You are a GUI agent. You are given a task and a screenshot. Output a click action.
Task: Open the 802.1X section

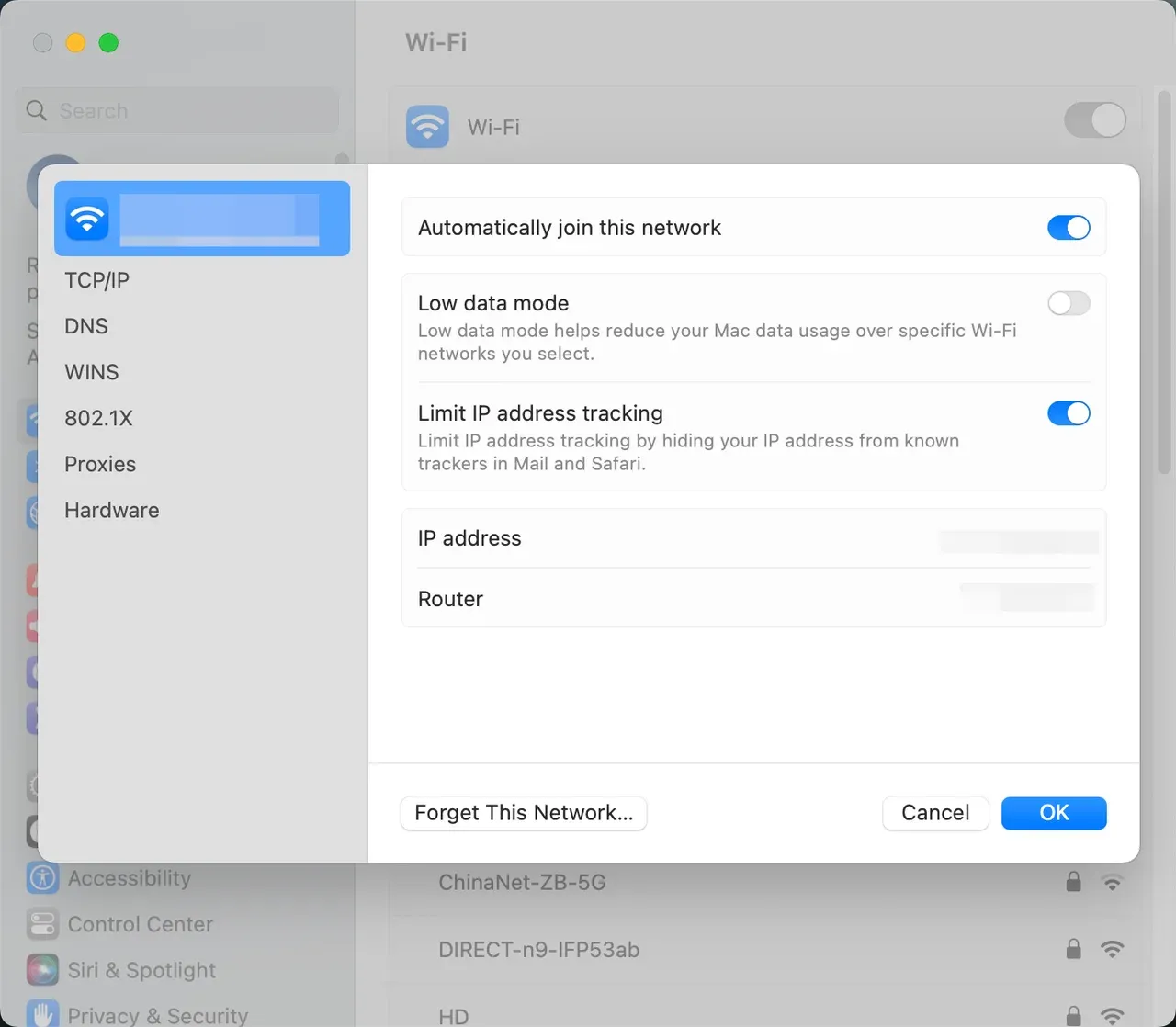click(98, 418)
